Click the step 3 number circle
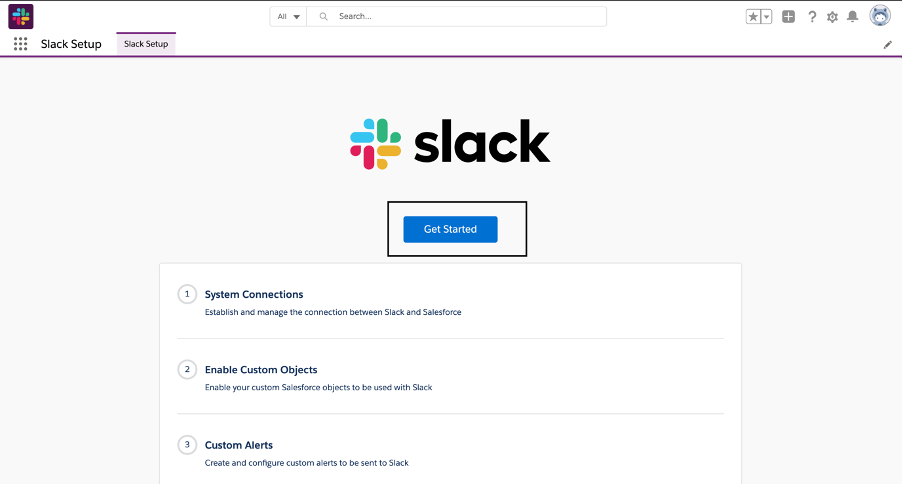The height and width of the screenshot is (484, 902). 187,445
